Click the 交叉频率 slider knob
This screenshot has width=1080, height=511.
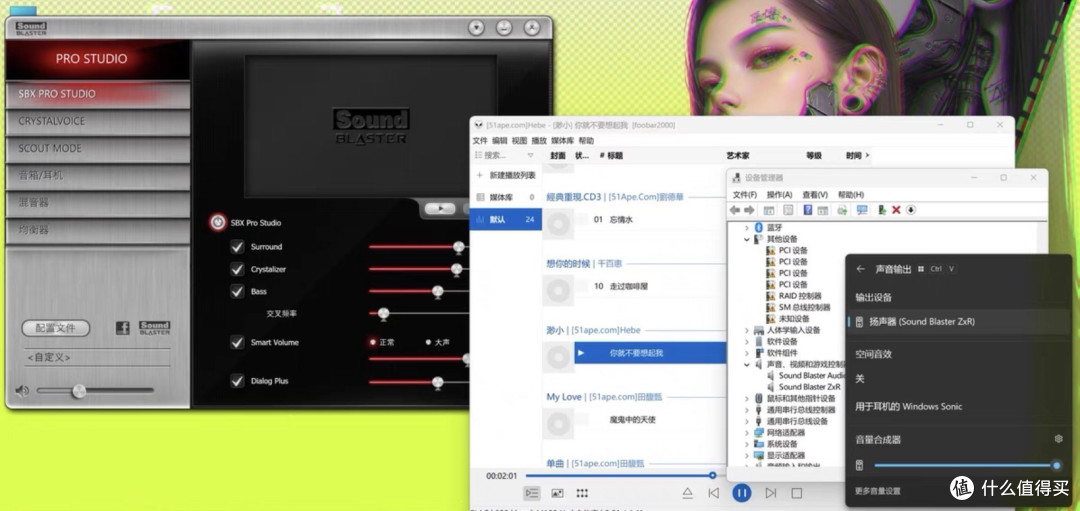(384, 314)
